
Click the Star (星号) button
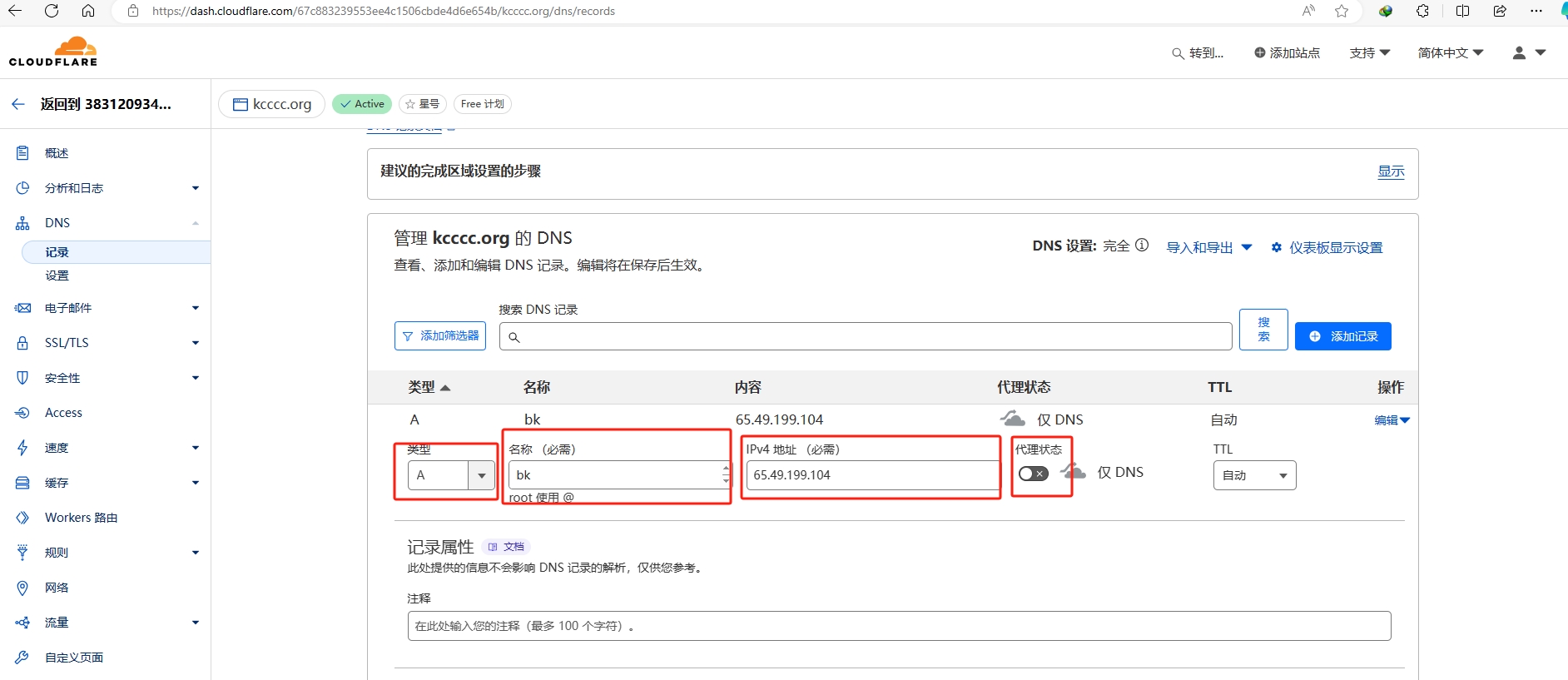pyautogui.click(x=423, y=104)
